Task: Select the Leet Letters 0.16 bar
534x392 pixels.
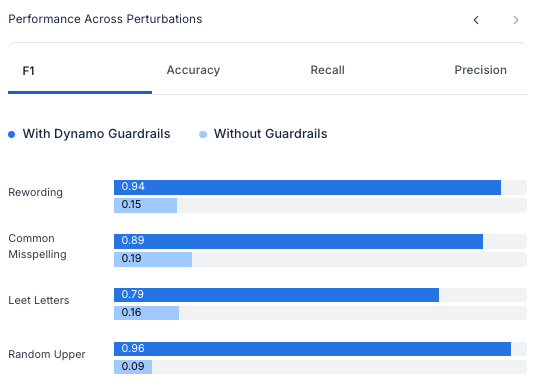Action: (146, 313)
